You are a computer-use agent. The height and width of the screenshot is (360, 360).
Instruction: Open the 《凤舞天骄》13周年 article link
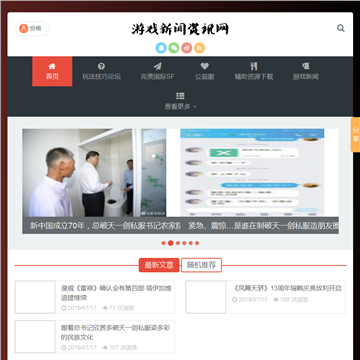(x=287, y=288)
